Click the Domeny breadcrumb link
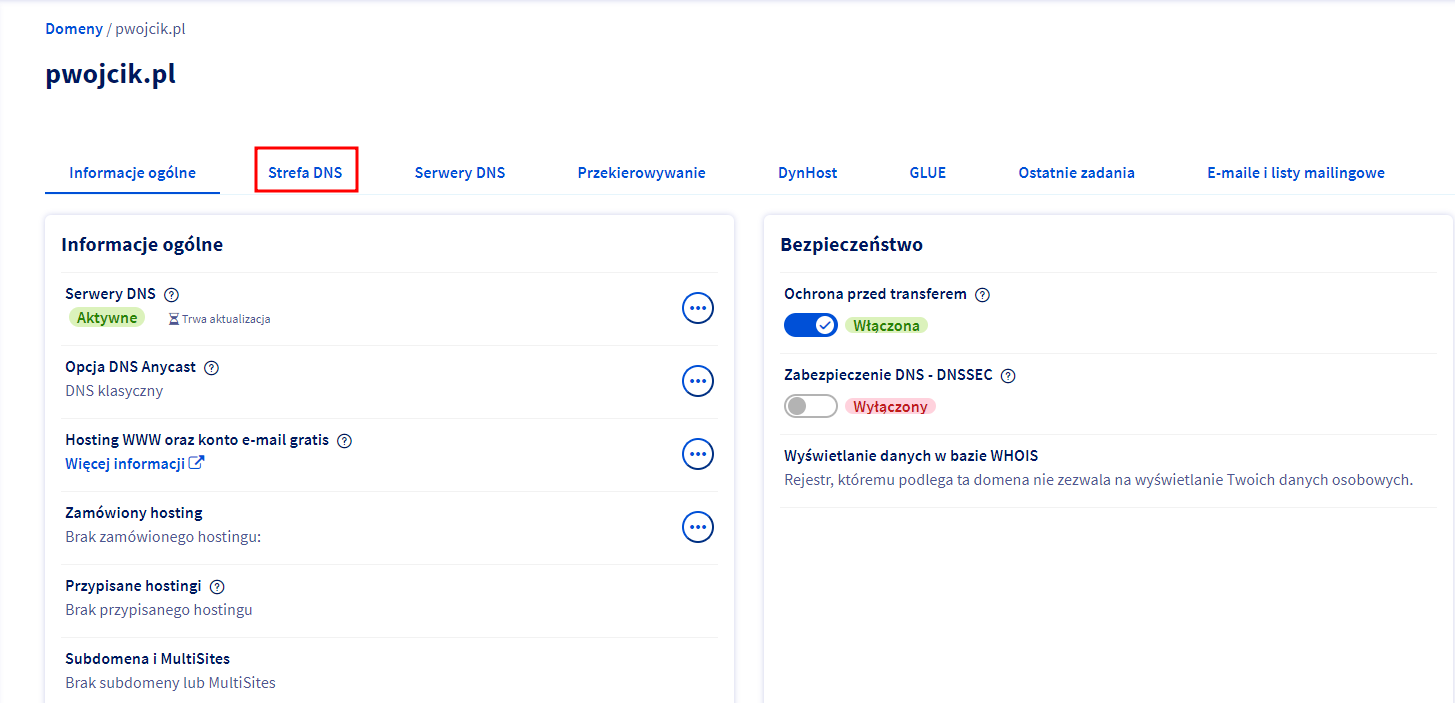 coord(73,29)
